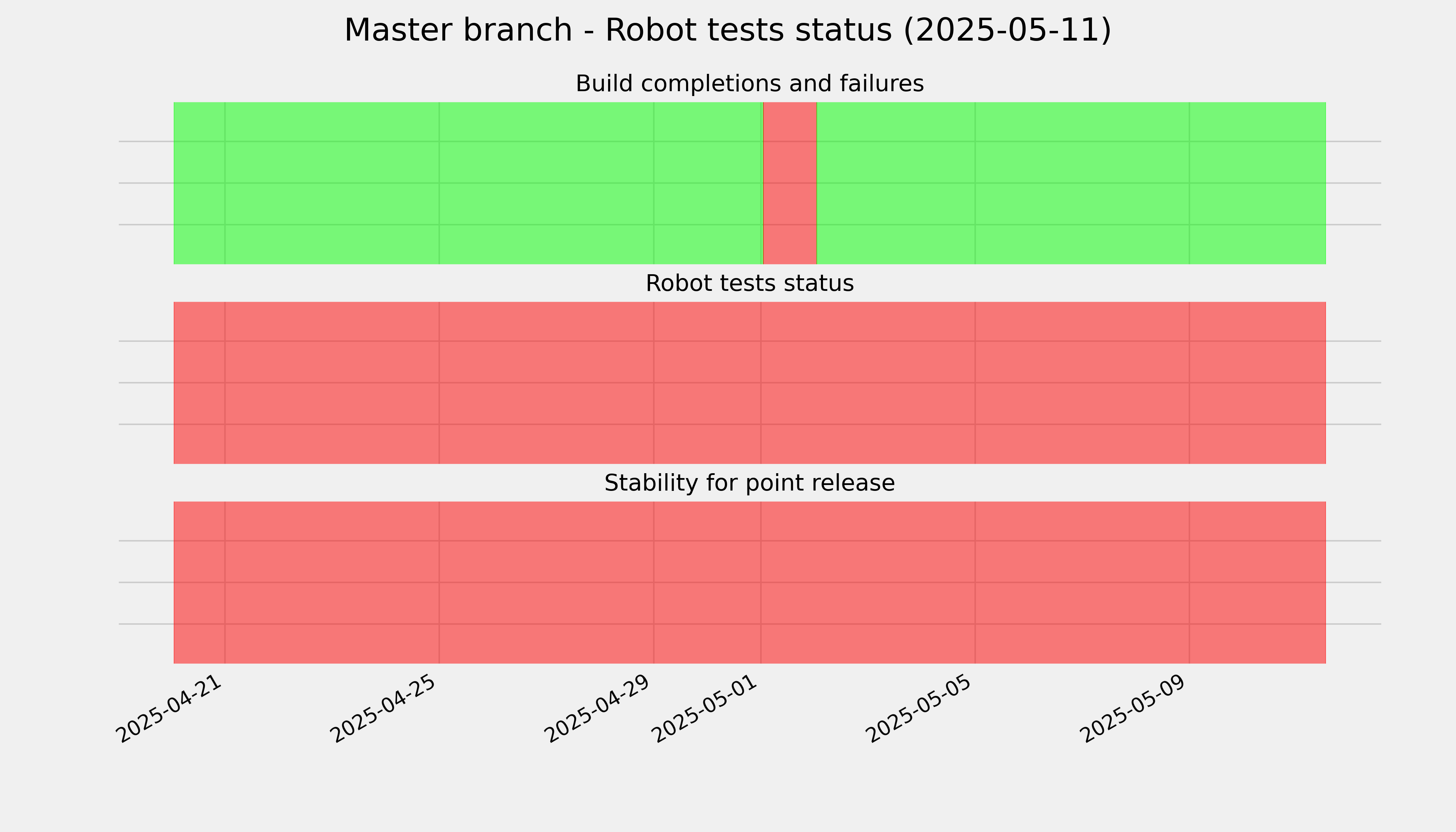Click green build area left of 04-21 gridline
The height and width of the screenshot is (832, 1456).
coord(199,183)
